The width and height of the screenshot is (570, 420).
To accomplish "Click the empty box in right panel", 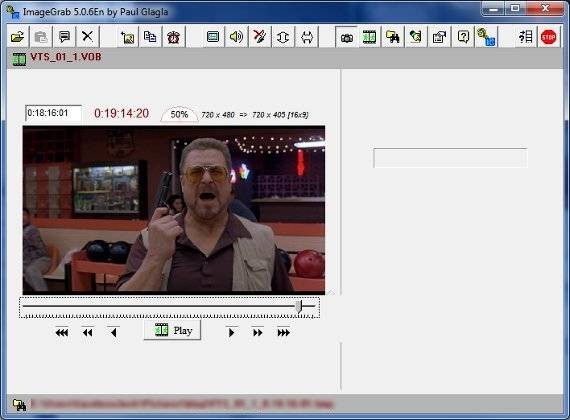I will click(x=450, y=157).
